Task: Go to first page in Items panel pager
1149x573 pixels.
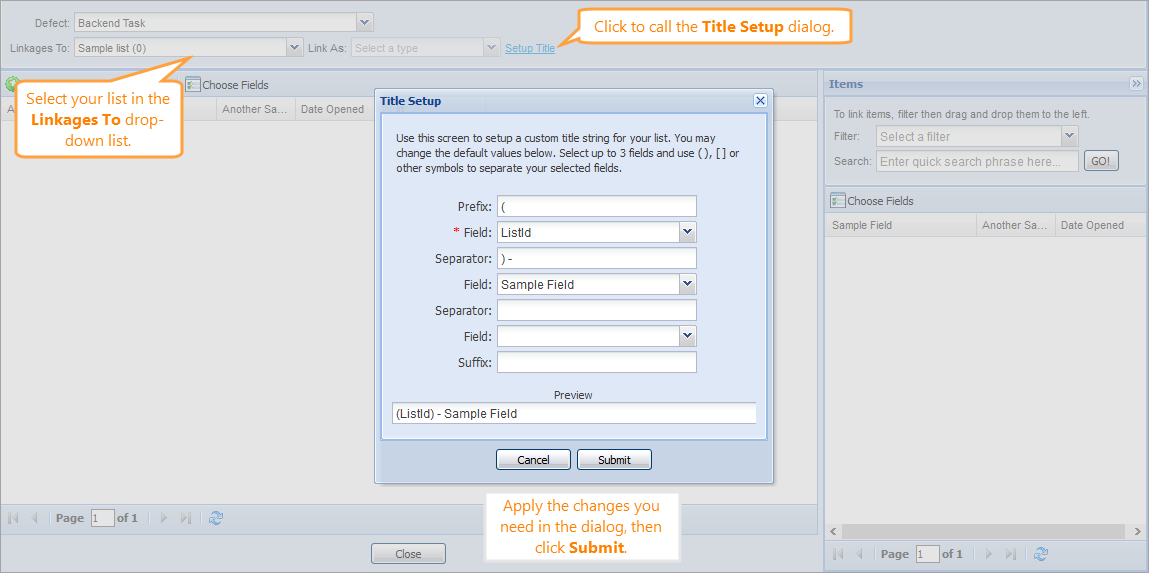Action: (838, 554)
